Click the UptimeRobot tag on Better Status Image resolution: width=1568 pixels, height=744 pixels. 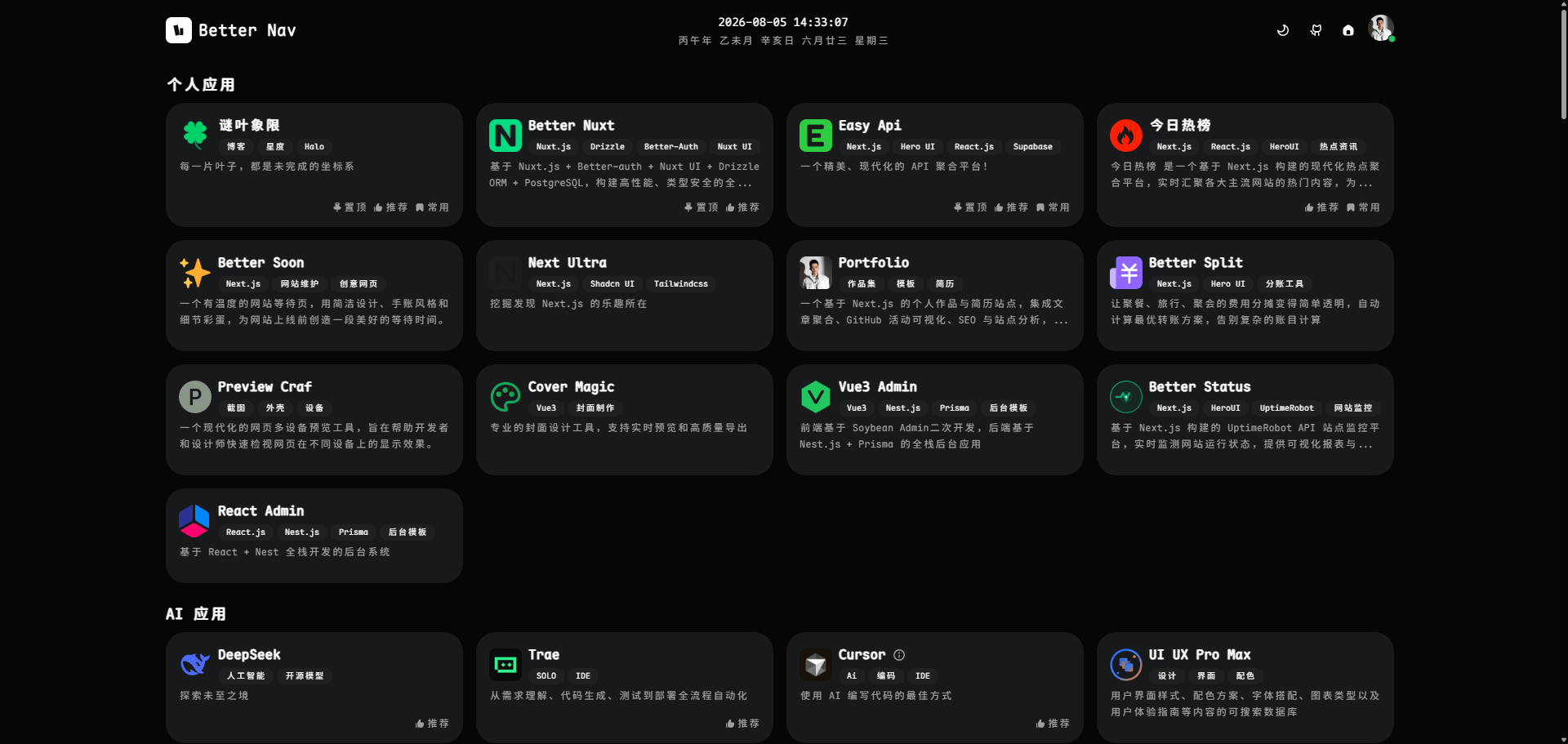point(1287,408)
